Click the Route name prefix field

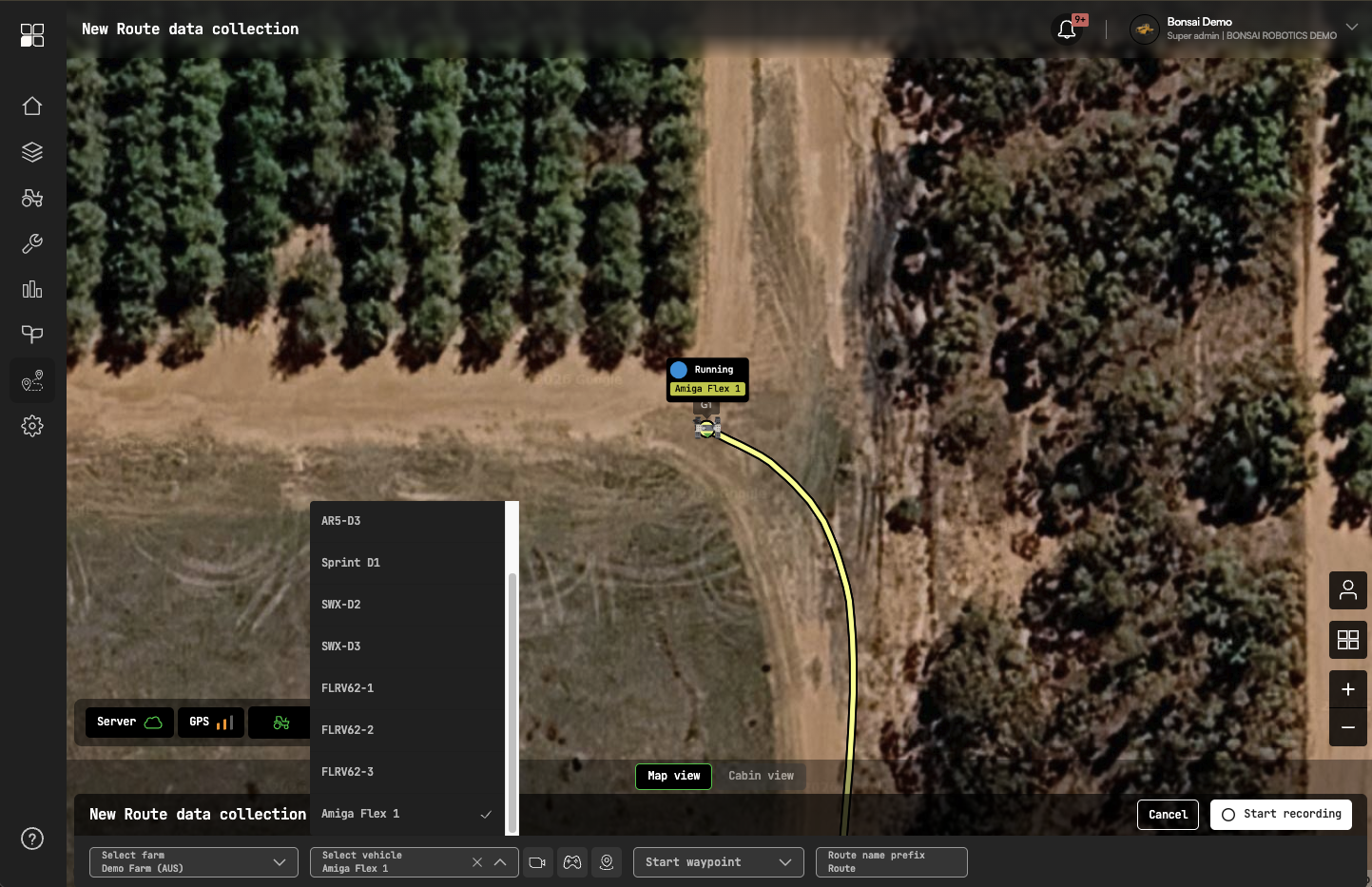click(x=892, y=862)
